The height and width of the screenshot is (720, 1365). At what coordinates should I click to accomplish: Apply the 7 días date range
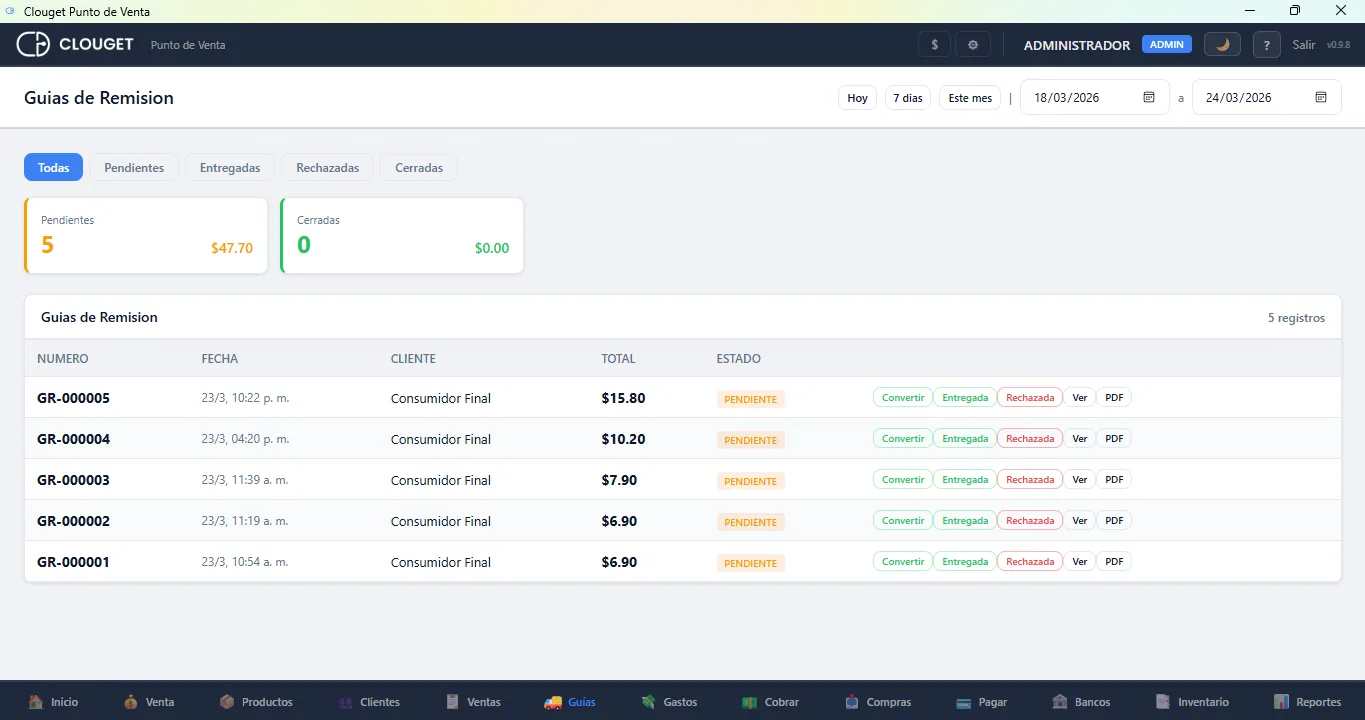tap(908, 98)
